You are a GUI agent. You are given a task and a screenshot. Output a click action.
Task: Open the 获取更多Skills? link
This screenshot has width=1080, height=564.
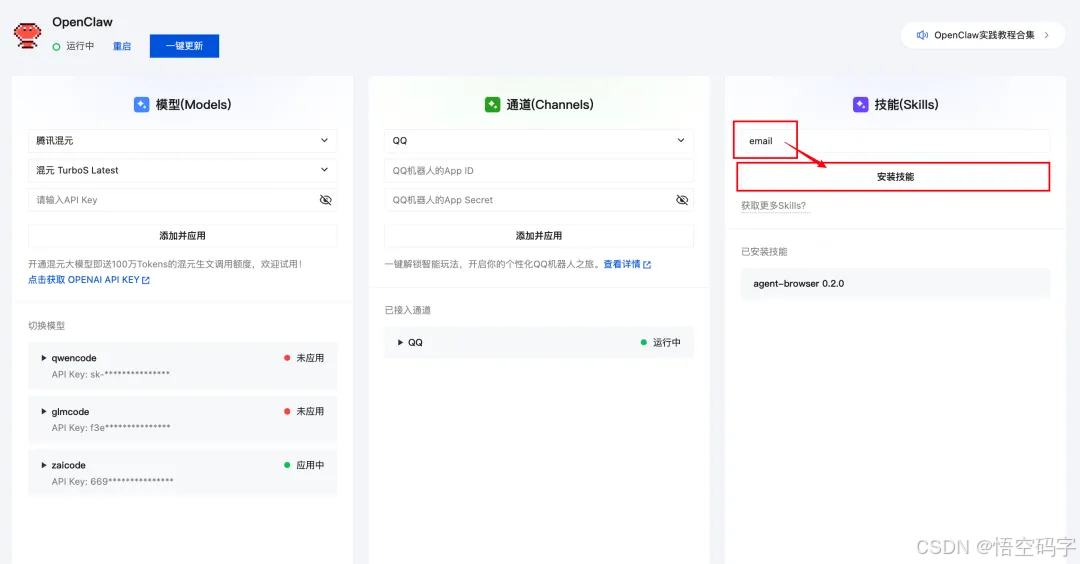click(x=773, y=206)
